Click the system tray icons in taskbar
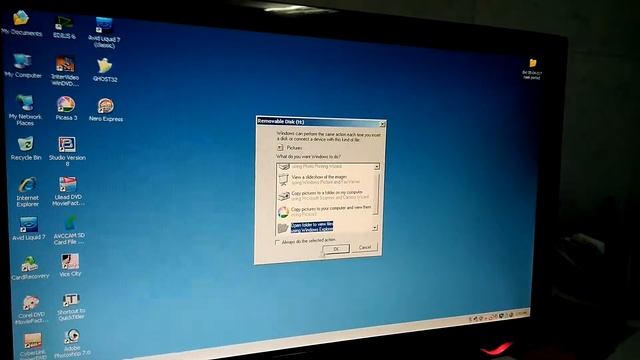 point(491,317)
